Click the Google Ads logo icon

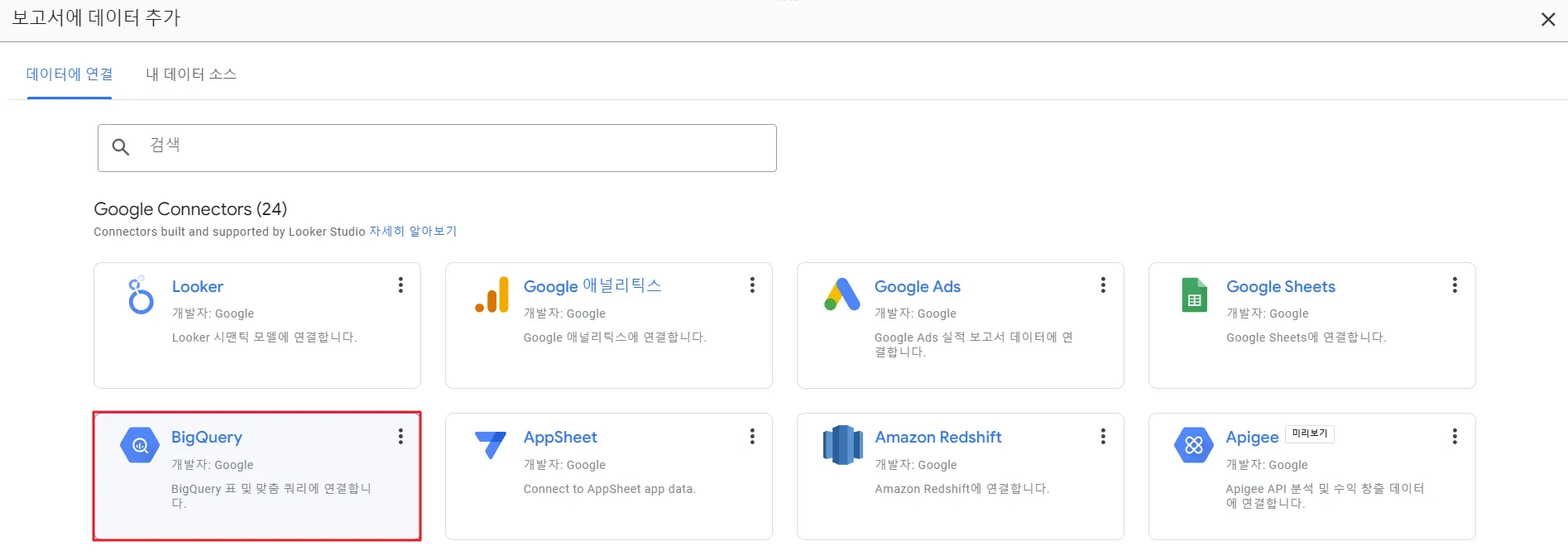coord(842,295)
